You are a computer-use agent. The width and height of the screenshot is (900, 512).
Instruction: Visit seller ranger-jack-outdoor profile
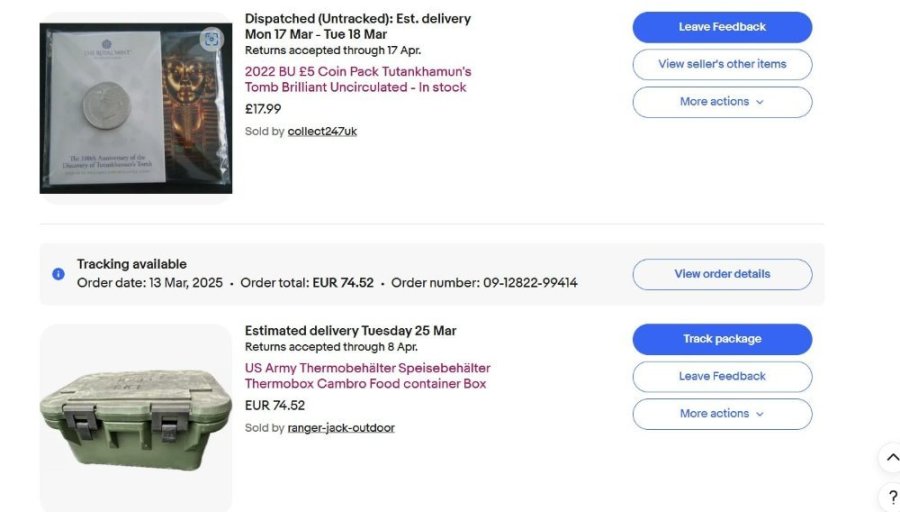coord(340,428)
